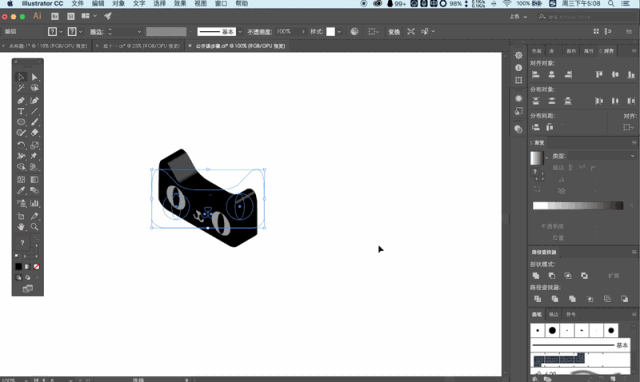The width and height of the screenshot is (640, 382).
Task: Open the Align To options dropdown
Action: (629, 127)
